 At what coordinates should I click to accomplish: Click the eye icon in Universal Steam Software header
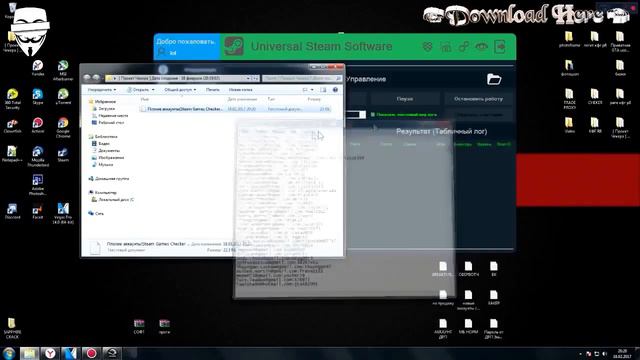coord(481,47)
